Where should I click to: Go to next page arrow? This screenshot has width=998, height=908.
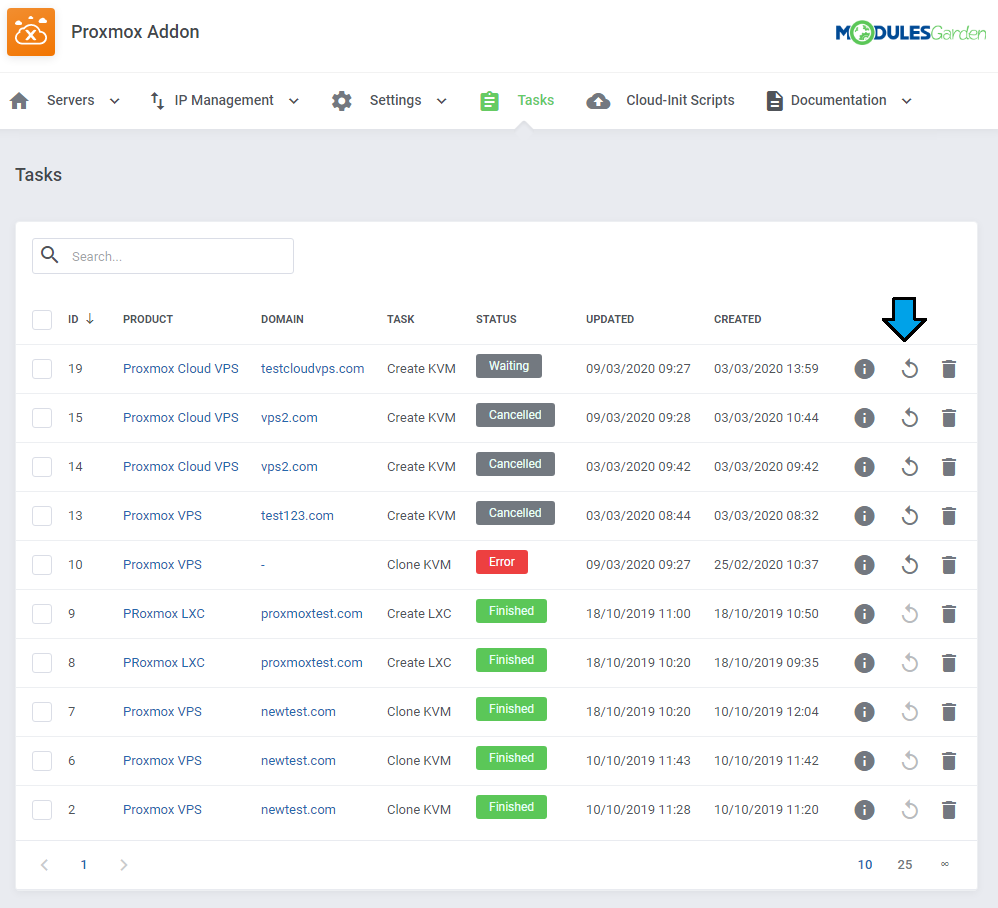click(123, 865)
